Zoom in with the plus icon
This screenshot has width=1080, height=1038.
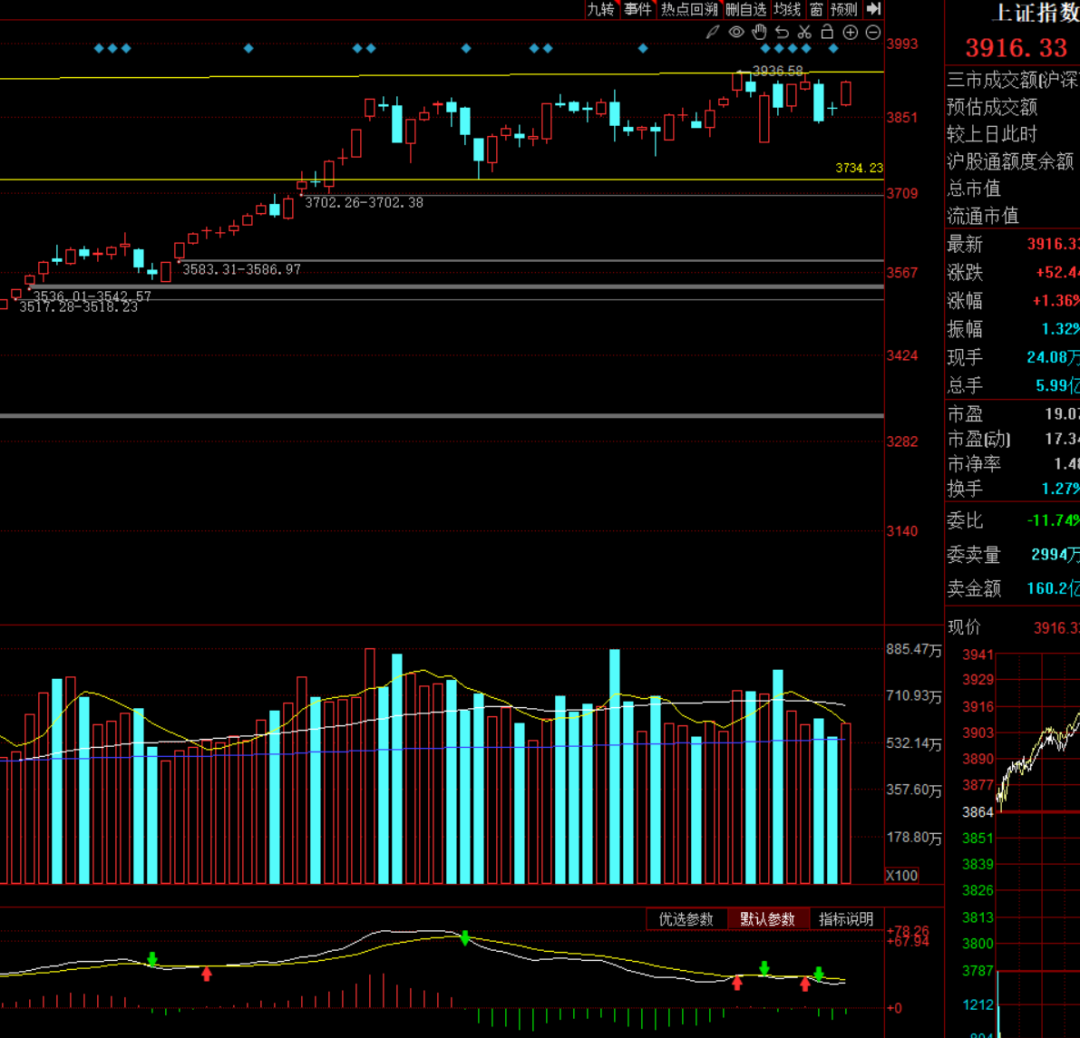pos(850,32)
